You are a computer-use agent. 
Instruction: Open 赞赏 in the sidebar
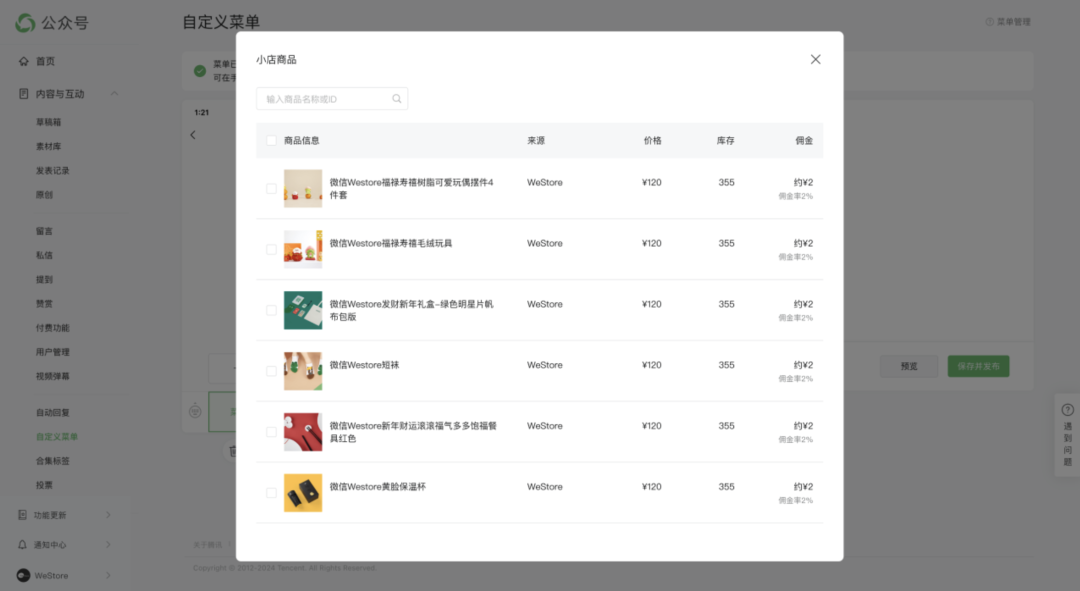(44, 303)
